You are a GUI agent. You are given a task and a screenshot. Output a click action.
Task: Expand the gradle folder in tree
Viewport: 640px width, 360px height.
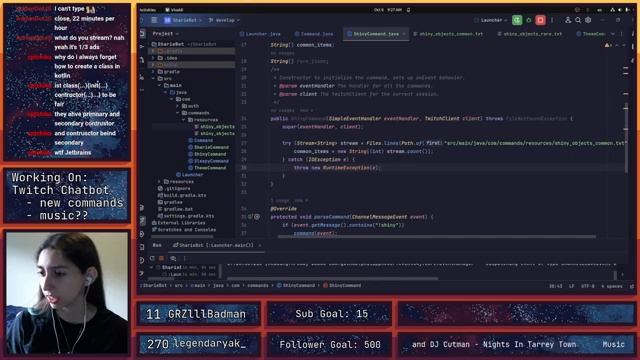coord(154,71)
